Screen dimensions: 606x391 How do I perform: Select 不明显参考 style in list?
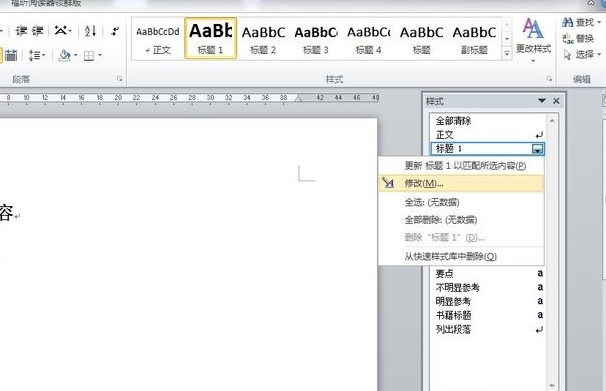pos(487,287)
